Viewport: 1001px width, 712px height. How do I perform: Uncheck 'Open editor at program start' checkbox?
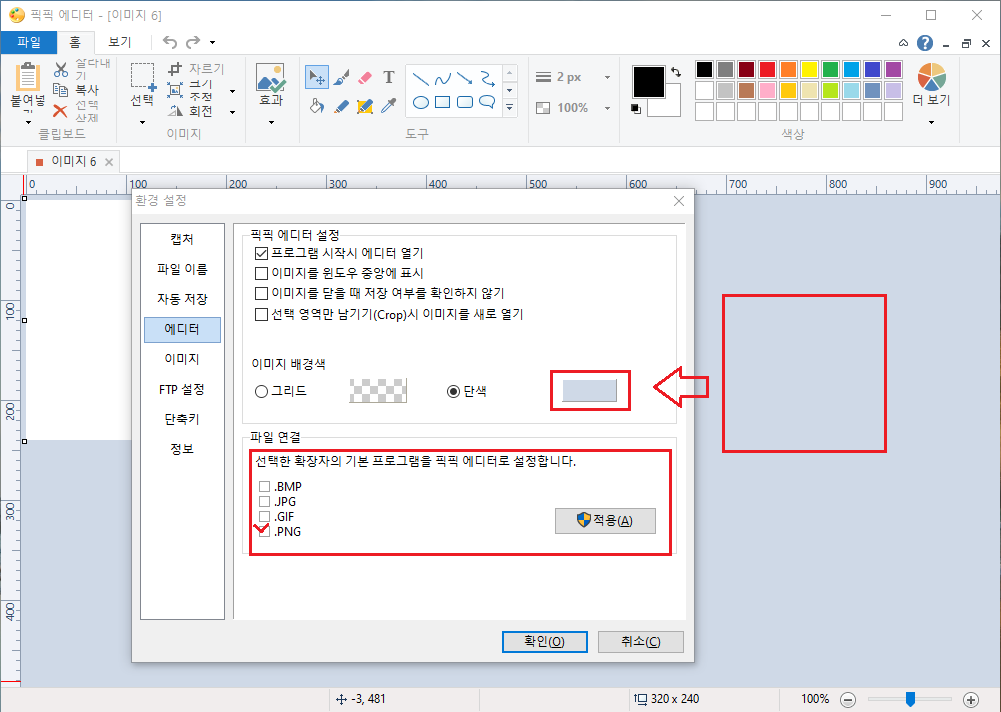point(261,254)
